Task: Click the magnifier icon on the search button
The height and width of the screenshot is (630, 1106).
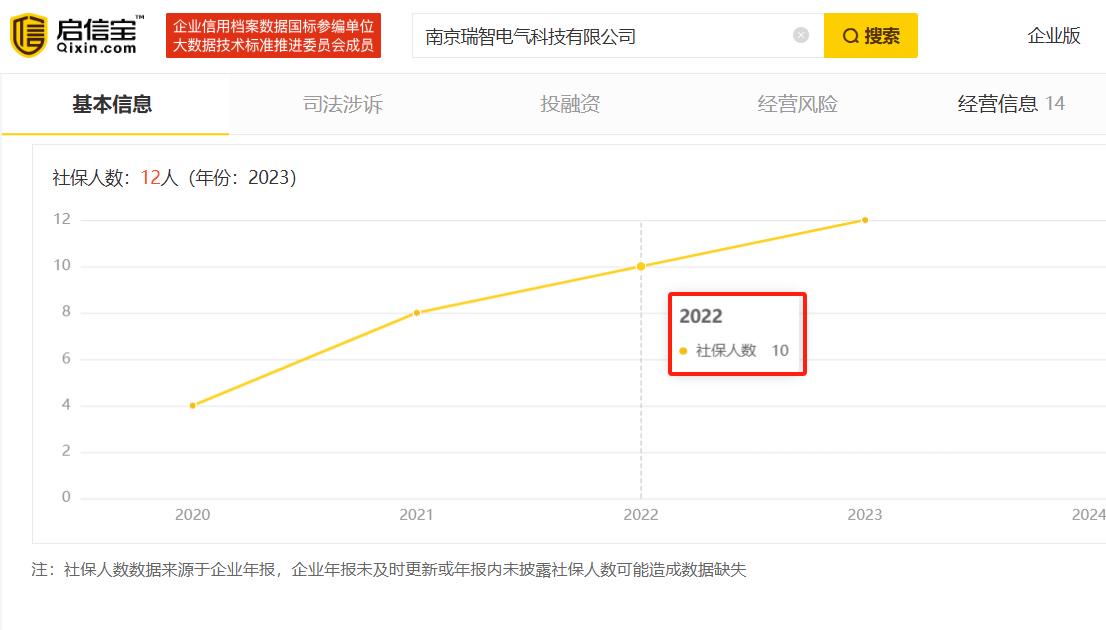Action: coord(849,35)
